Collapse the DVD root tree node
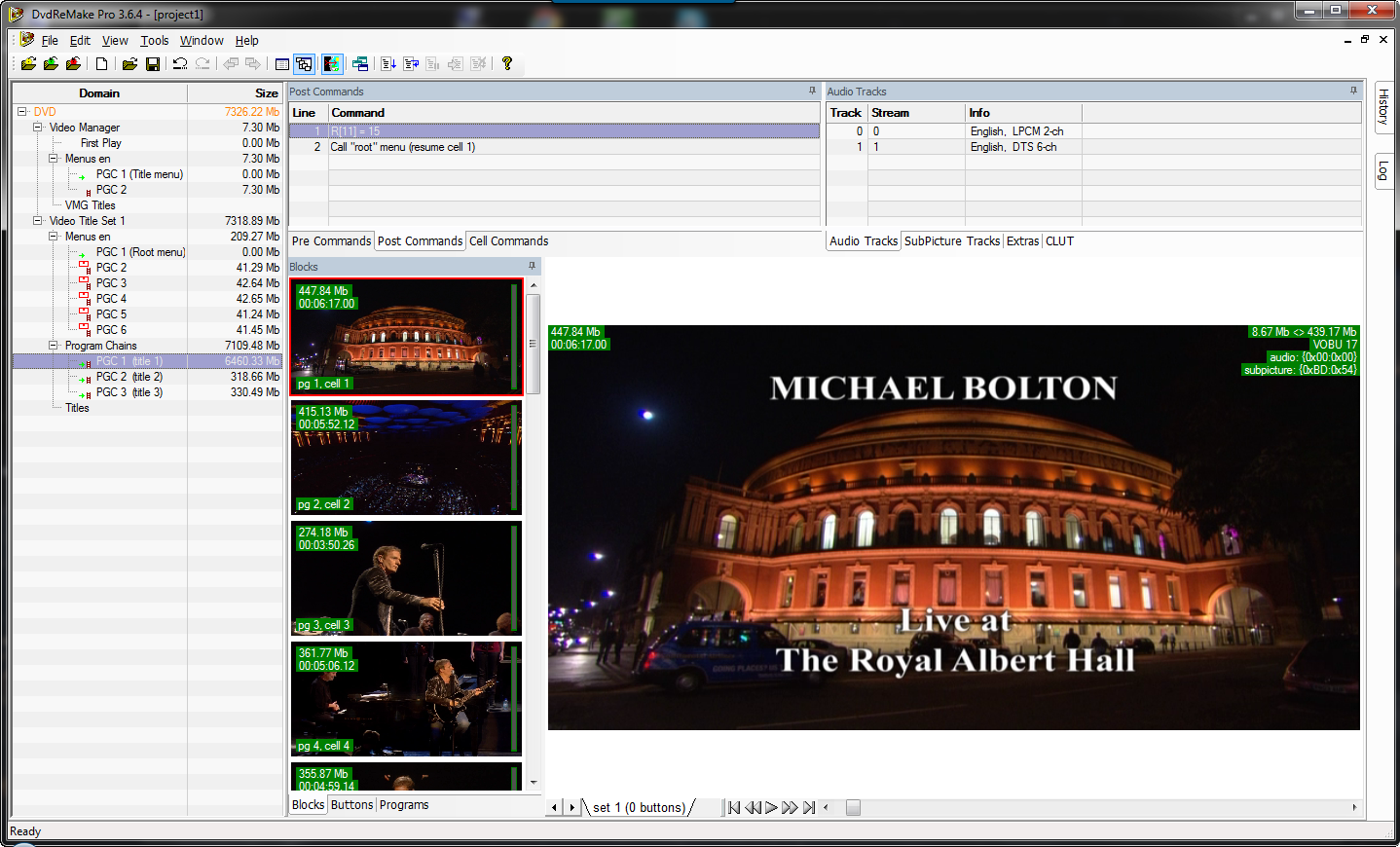The height and width of the screenshot is (847, 1400). point(21,112)
